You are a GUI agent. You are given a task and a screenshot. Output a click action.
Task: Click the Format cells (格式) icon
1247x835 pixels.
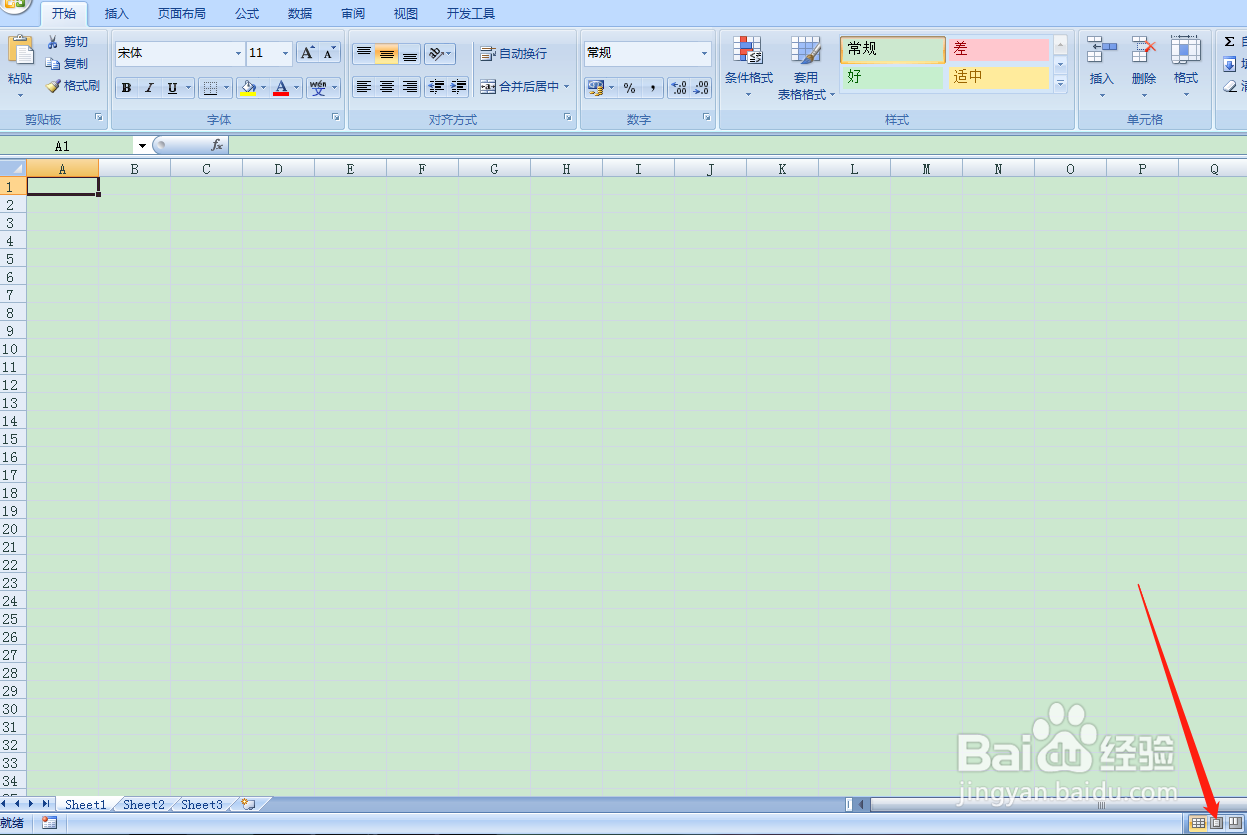coord(1186,49)
